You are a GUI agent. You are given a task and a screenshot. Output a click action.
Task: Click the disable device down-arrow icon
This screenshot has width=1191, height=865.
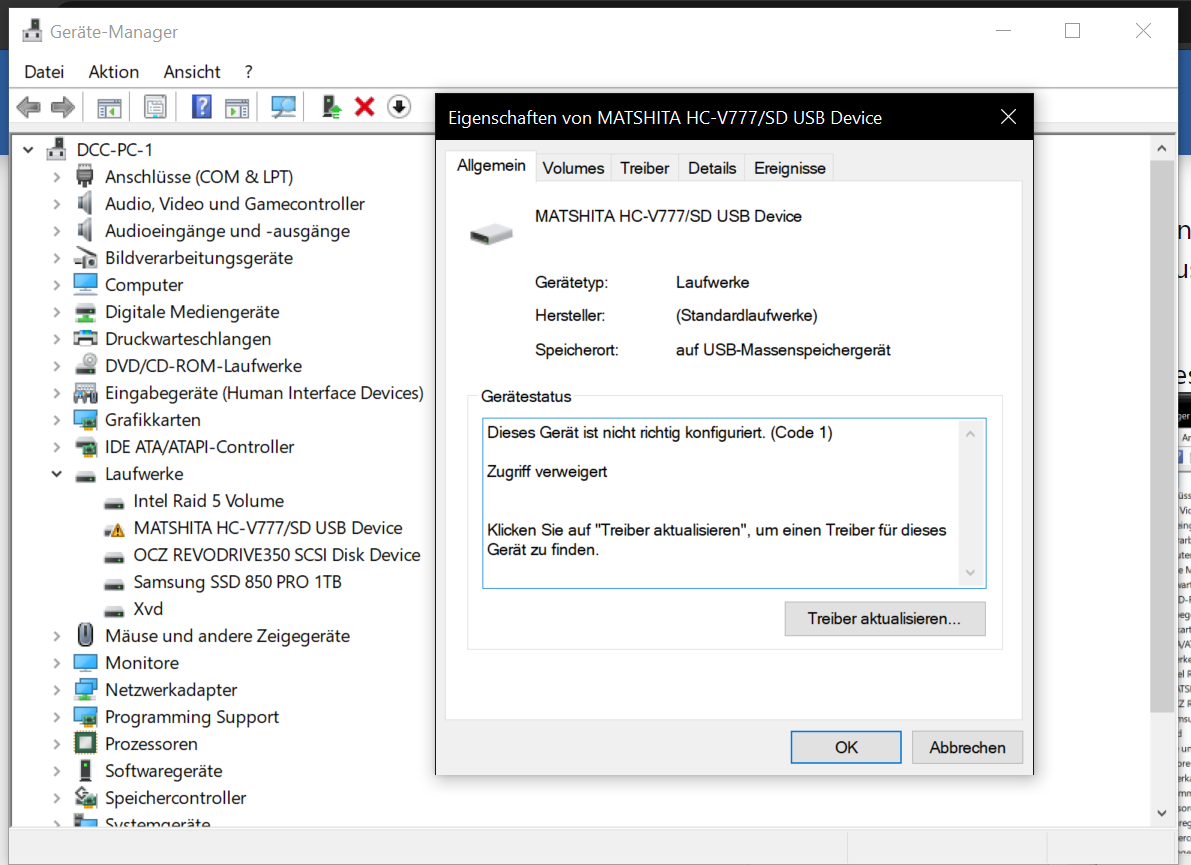399,106
